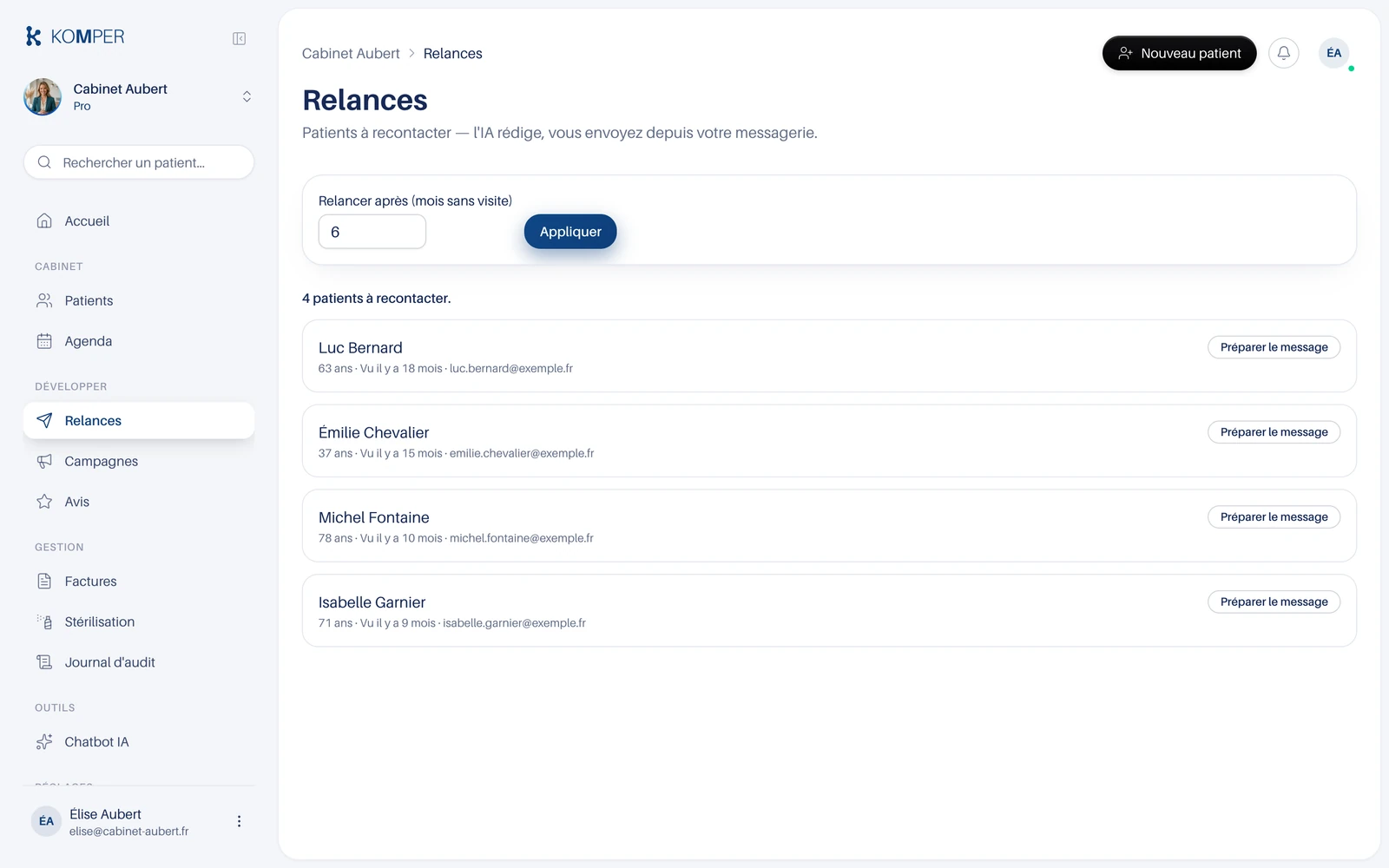Click the Factures document icon
Screen dimensions: 1389x868
click(x=44, y=581)
